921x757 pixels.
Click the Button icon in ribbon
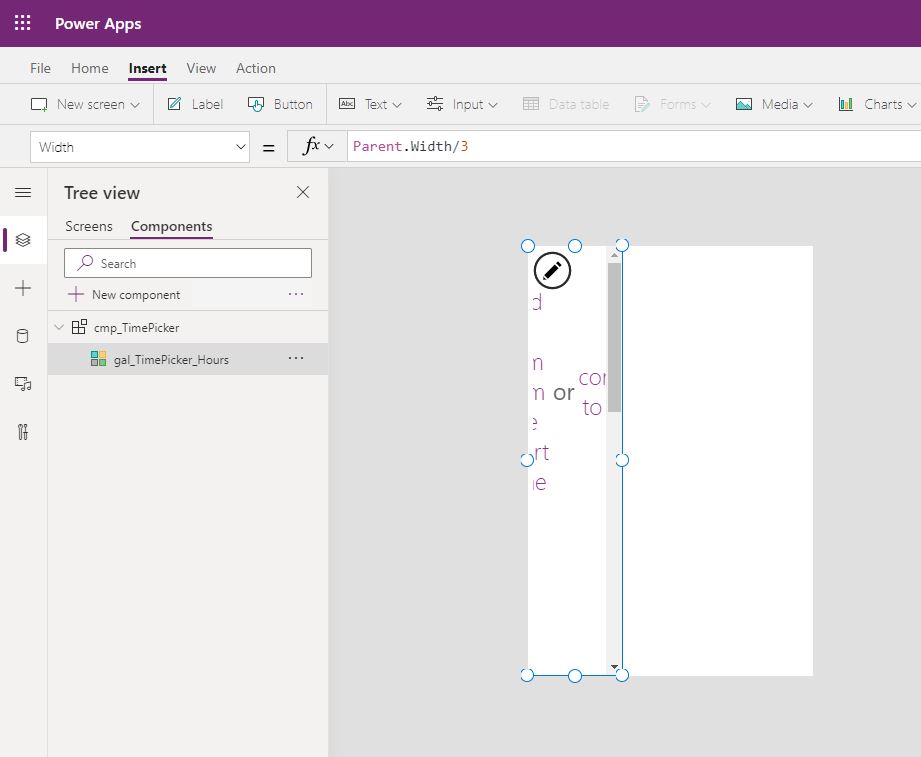coord(256,104)
